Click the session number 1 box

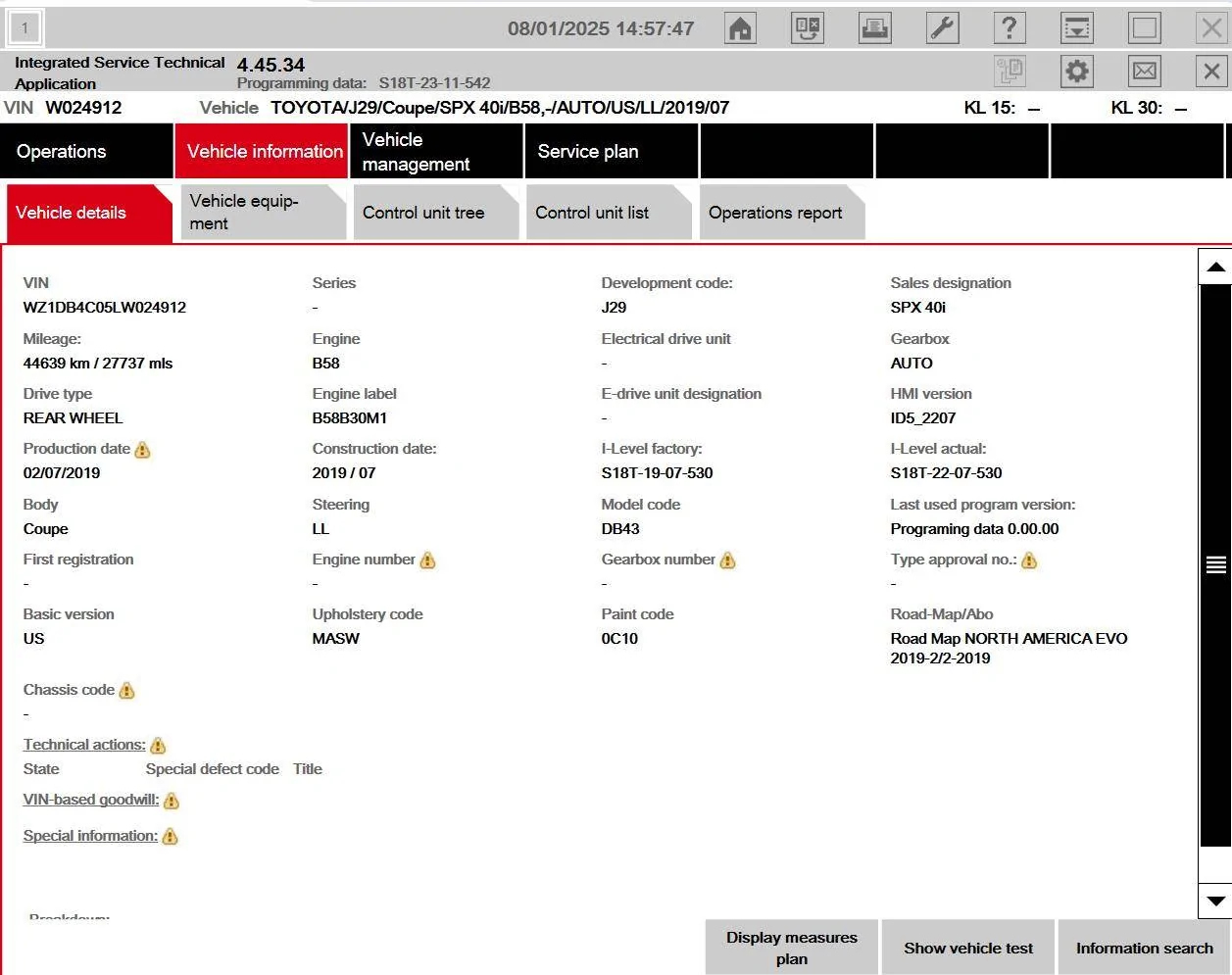[x=25, y=28]
